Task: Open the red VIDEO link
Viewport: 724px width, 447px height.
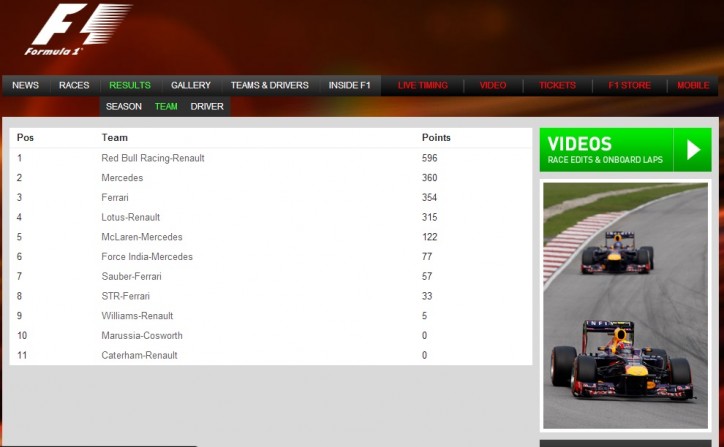Action: click(x=493, y=85)
